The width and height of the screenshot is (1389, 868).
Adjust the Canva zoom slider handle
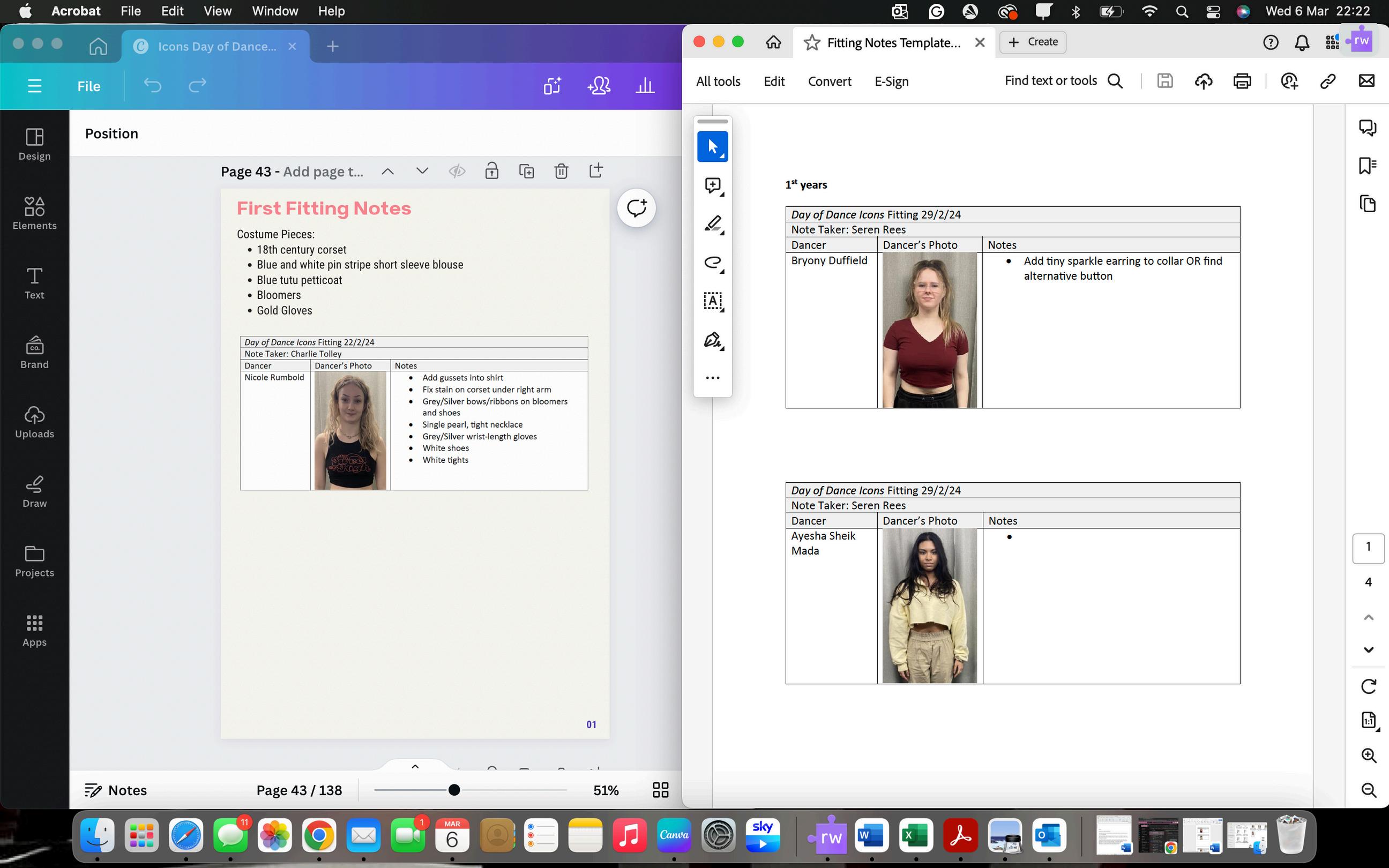(x=454, y=790)
